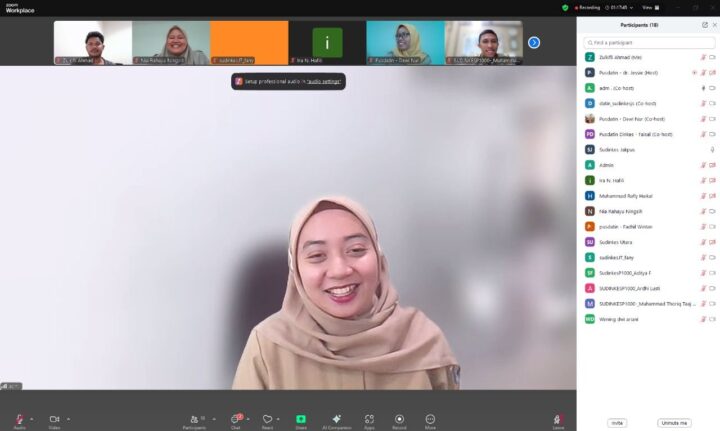Select Ira N. Hafifi avatar thumbnail
Image resolution: width=720 pixels, height=431 pixels.
point(327,43)
